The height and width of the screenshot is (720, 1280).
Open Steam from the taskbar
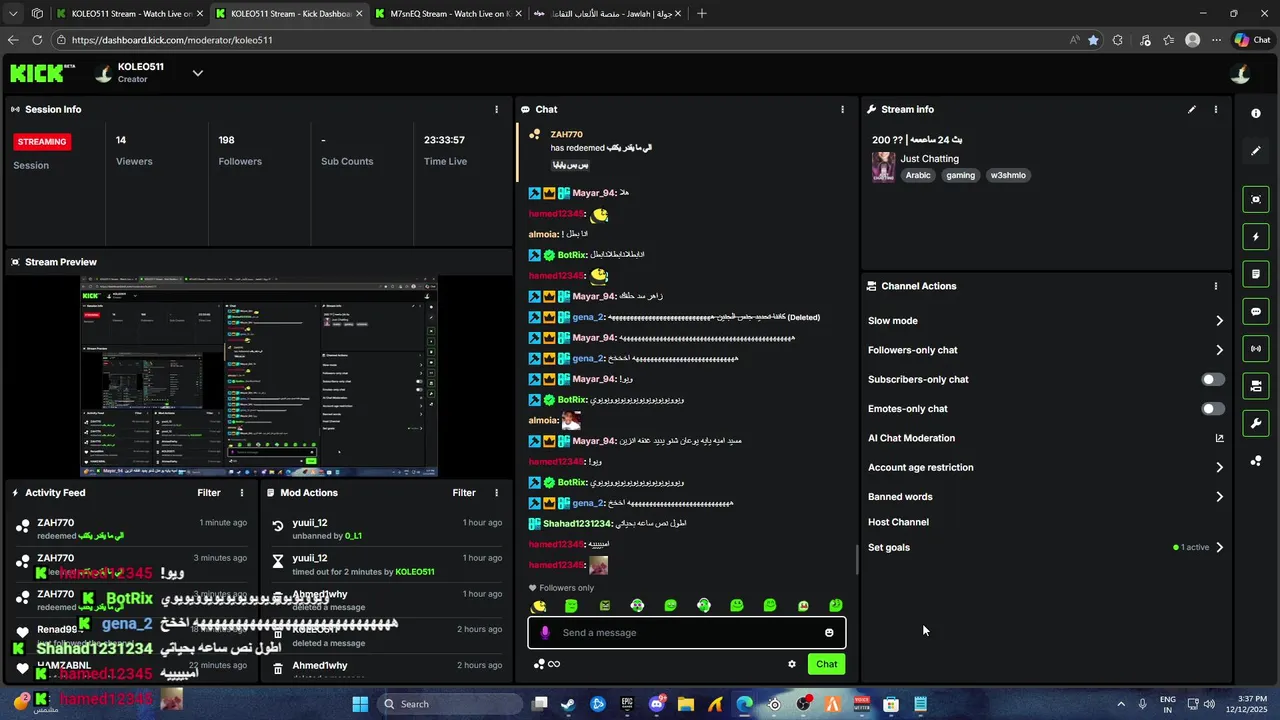point(568,704)
